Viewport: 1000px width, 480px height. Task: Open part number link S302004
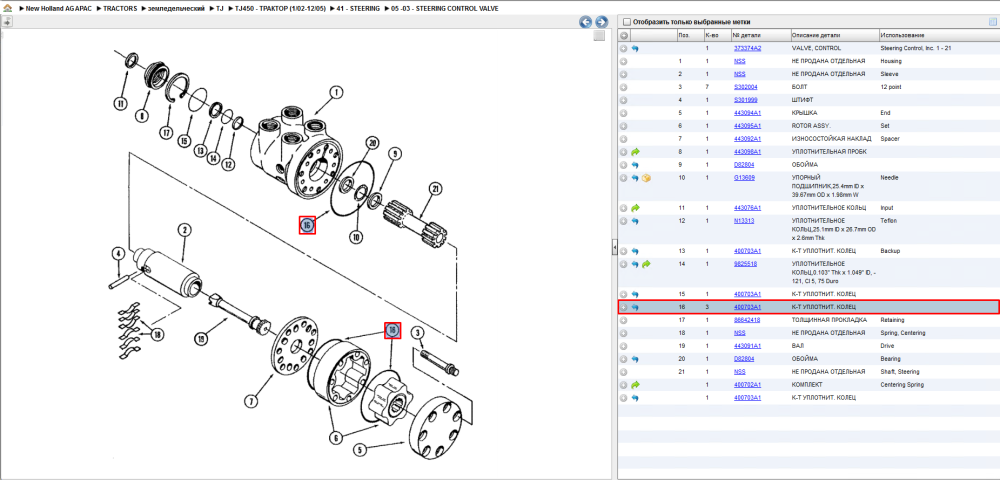[746, 87]
